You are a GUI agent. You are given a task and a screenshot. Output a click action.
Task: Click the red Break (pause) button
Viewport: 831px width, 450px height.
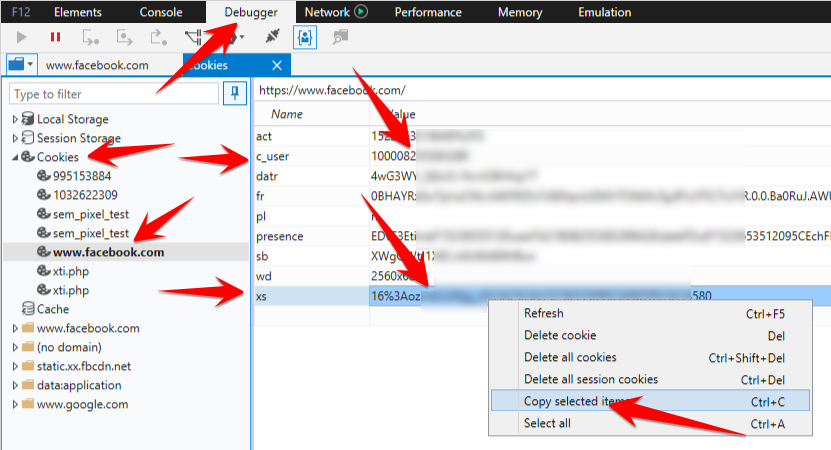55,37
